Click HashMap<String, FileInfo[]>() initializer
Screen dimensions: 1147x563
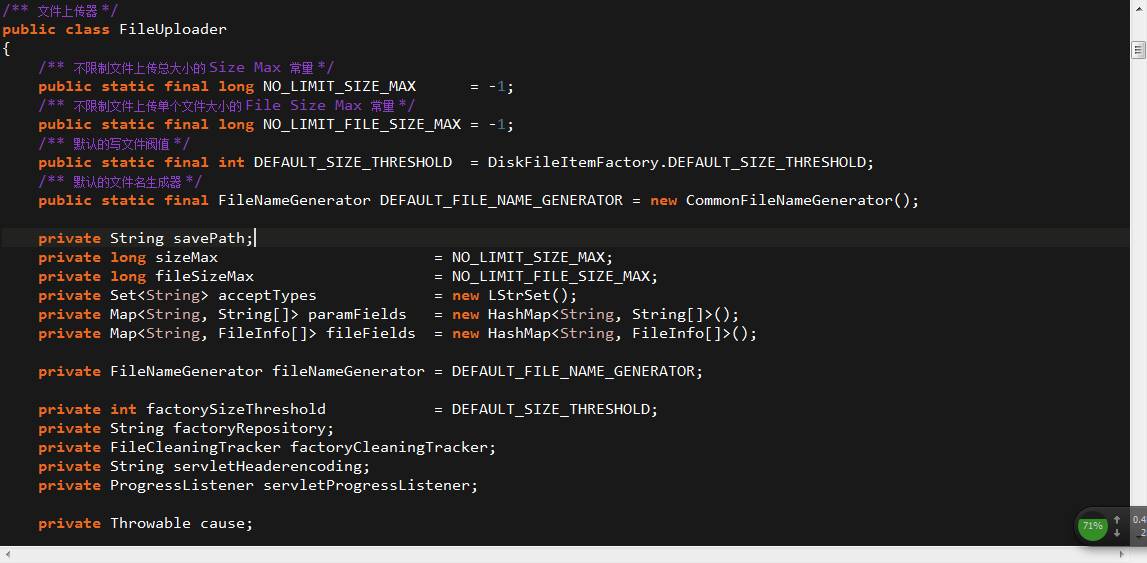(x=618, y=333)
